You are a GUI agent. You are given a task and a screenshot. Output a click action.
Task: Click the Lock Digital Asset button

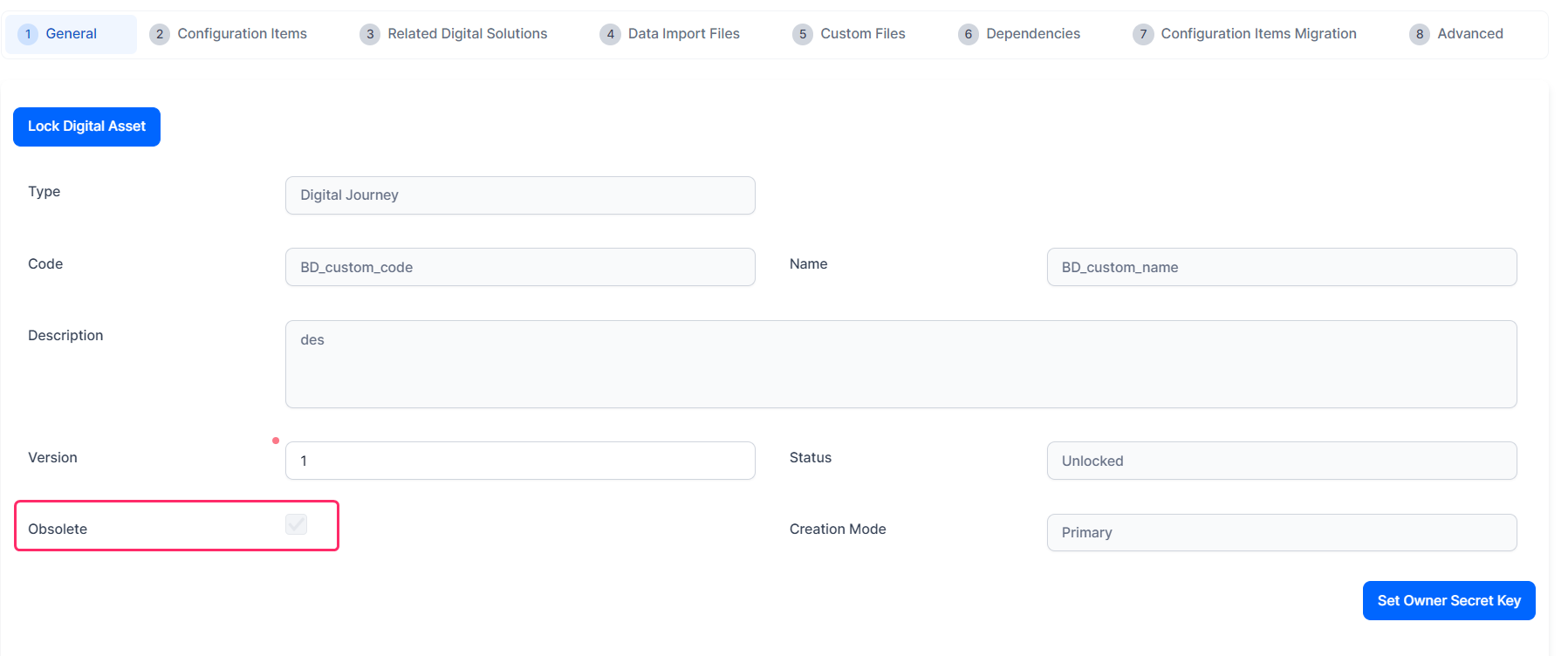86,126
